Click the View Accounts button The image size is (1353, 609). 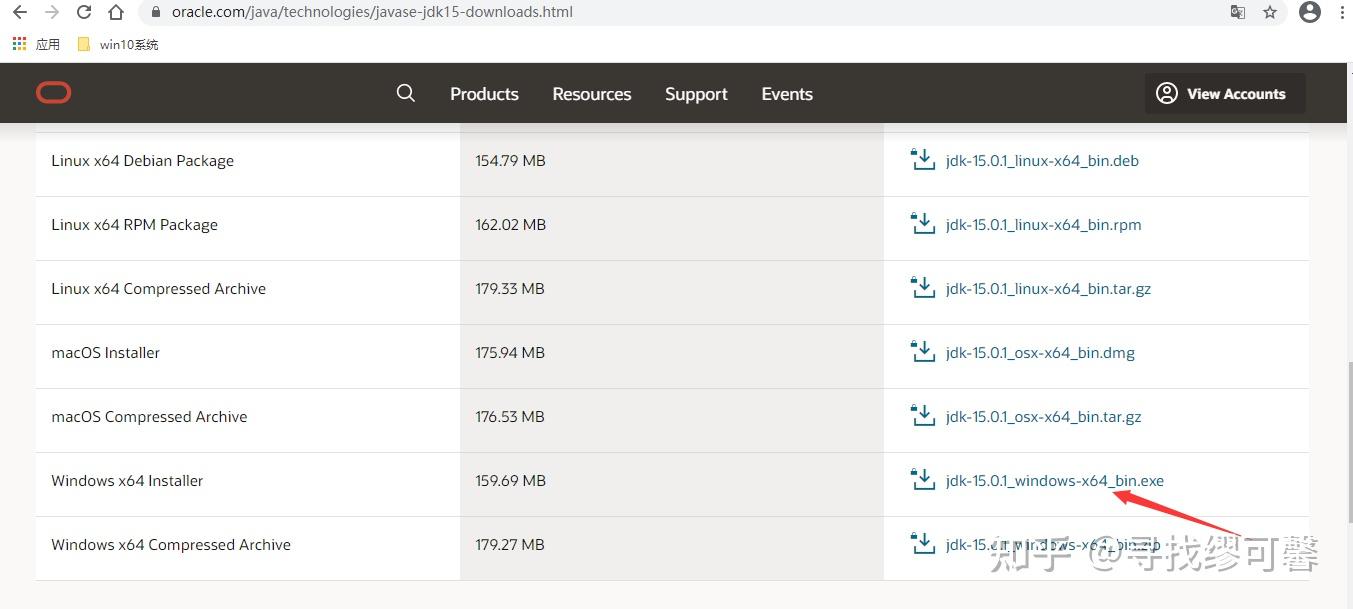coord(1225,93)
